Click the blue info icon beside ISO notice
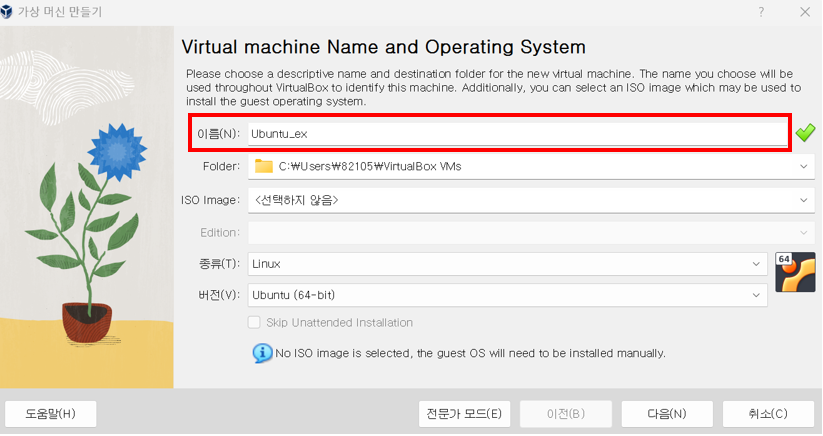823x436 pixels. tap(262, 353)
